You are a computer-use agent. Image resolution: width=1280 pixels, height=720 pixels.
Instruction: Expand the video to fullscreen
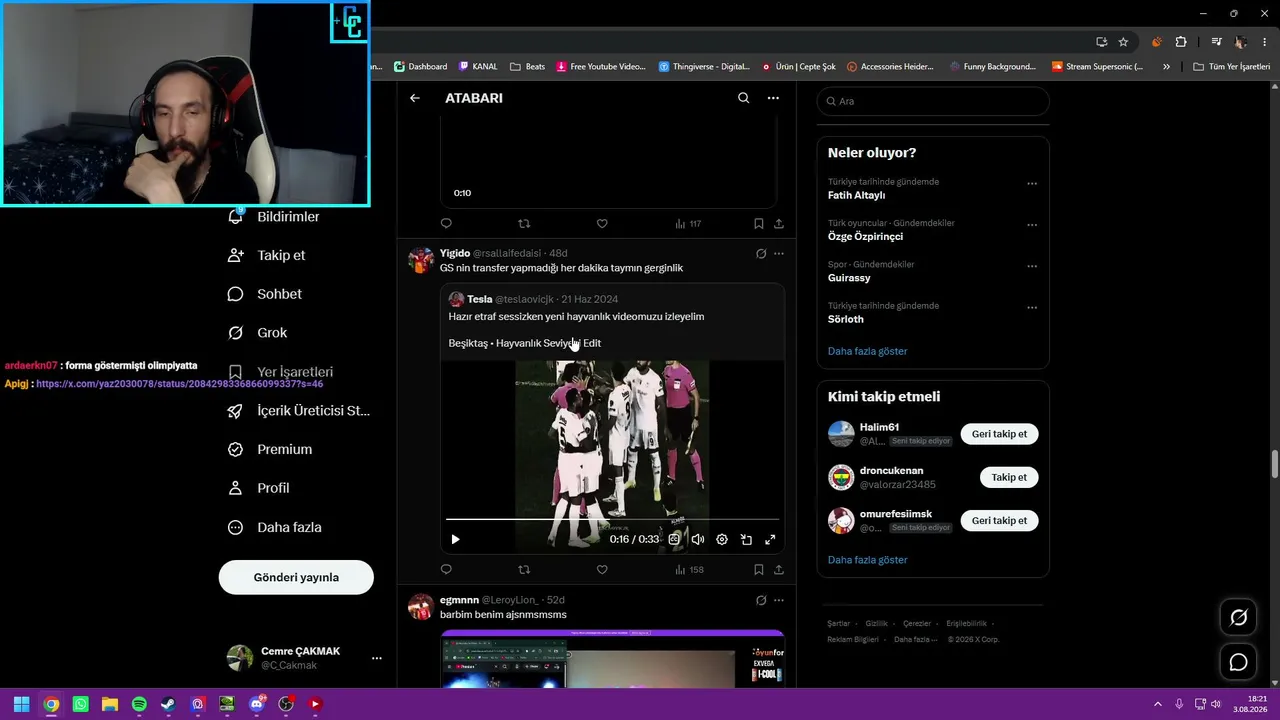770,540
